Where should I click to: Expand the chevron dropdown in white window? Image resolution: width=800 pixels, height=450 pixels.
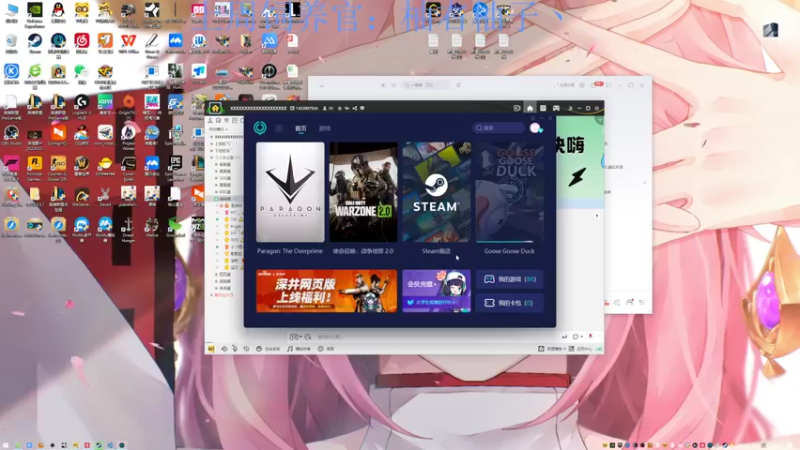point(321,86)
